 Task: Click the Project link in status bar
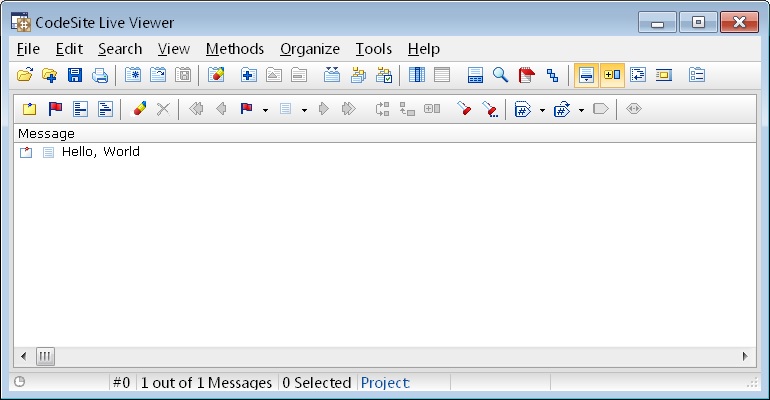point(385,383)
